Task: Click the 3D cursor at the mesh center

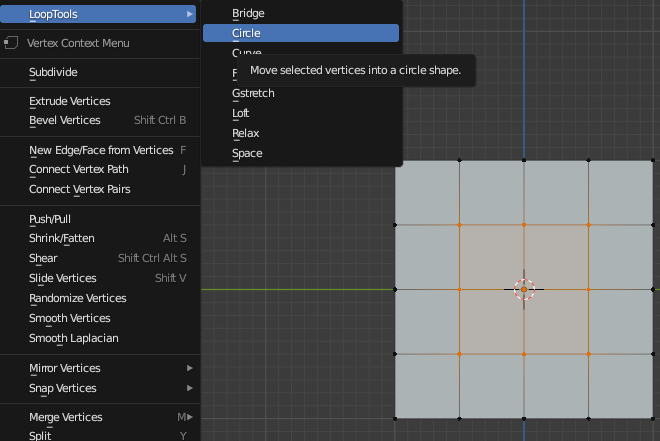Action: coord(524,290)
